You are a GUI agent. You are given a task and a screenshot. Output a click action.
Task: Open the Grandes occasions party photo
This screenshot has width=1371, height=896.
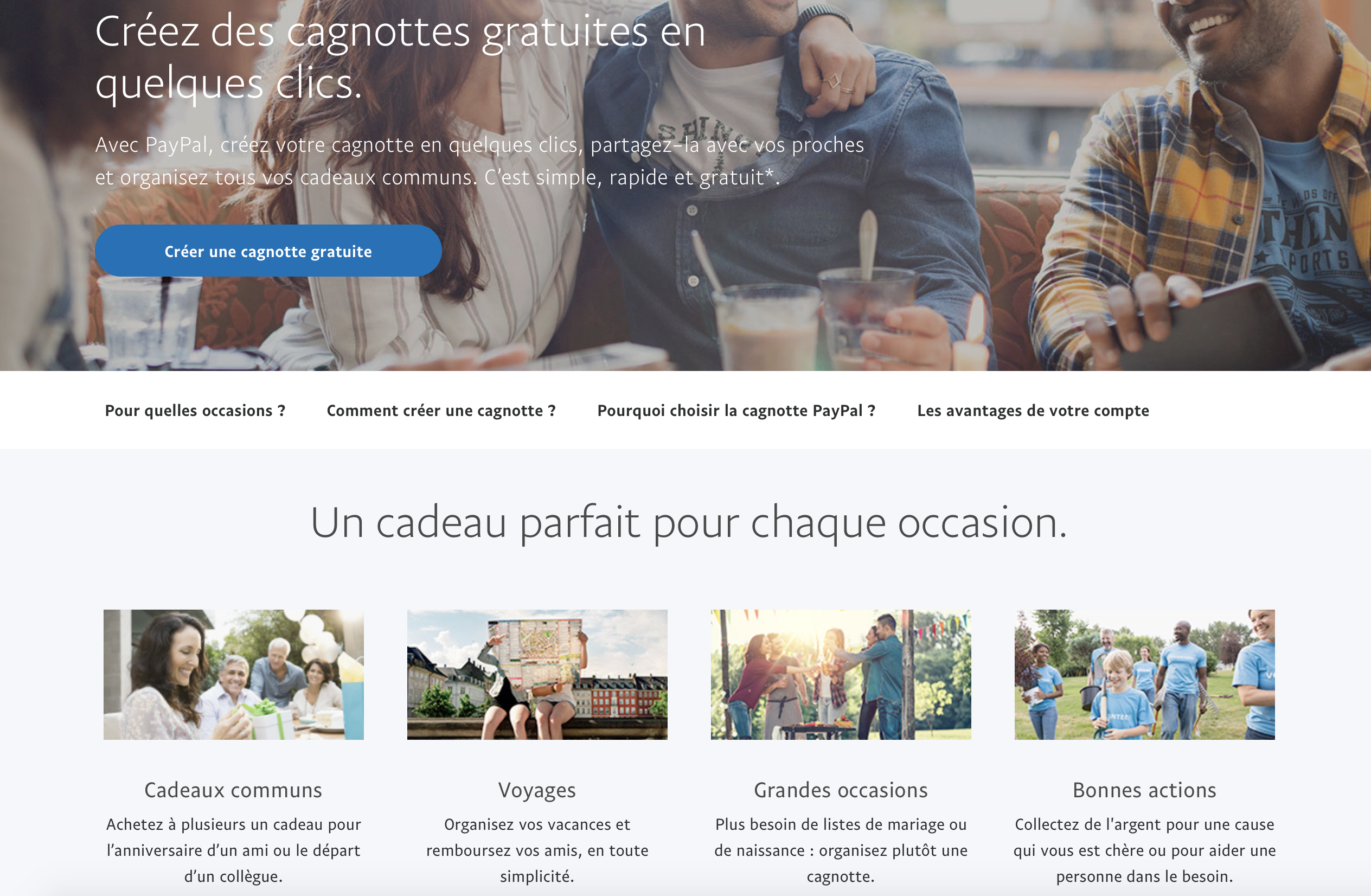[x=841, y=674]
